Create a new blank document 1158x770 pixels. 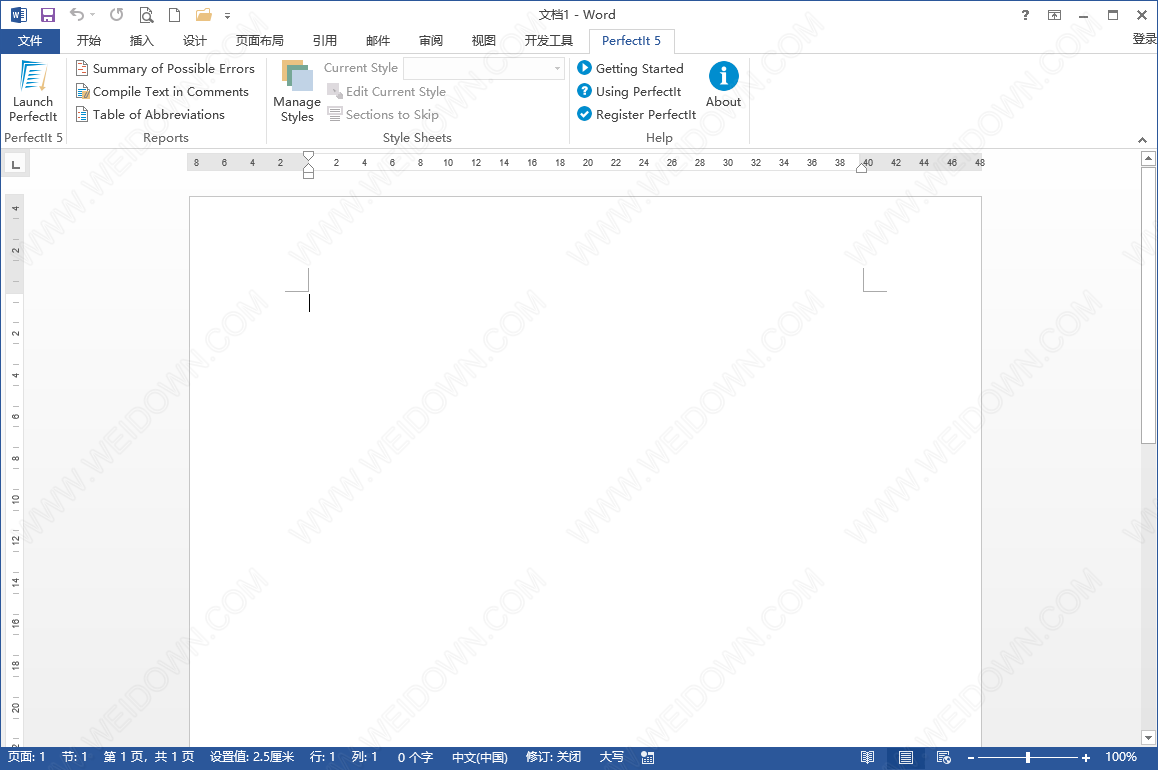(x=174, y=15)
